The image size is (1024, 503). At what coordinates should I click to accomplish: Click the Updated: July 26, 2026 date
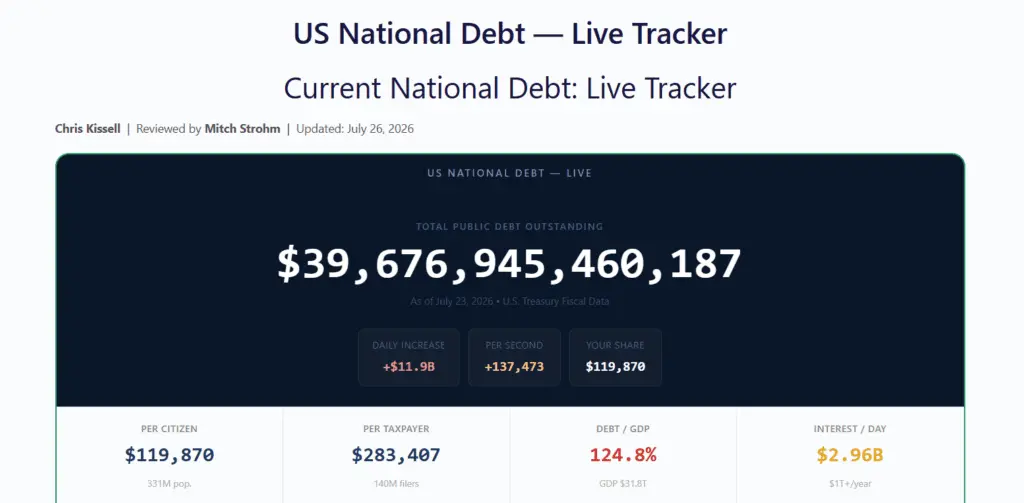click(355, 129)
